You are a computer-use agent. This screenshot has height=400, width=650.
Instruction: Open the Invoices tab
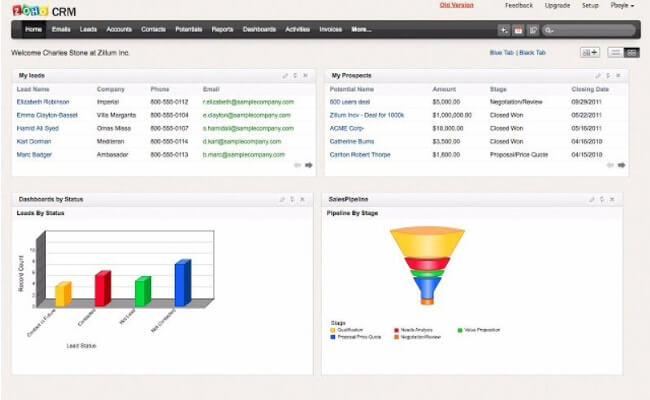point(331,29)
